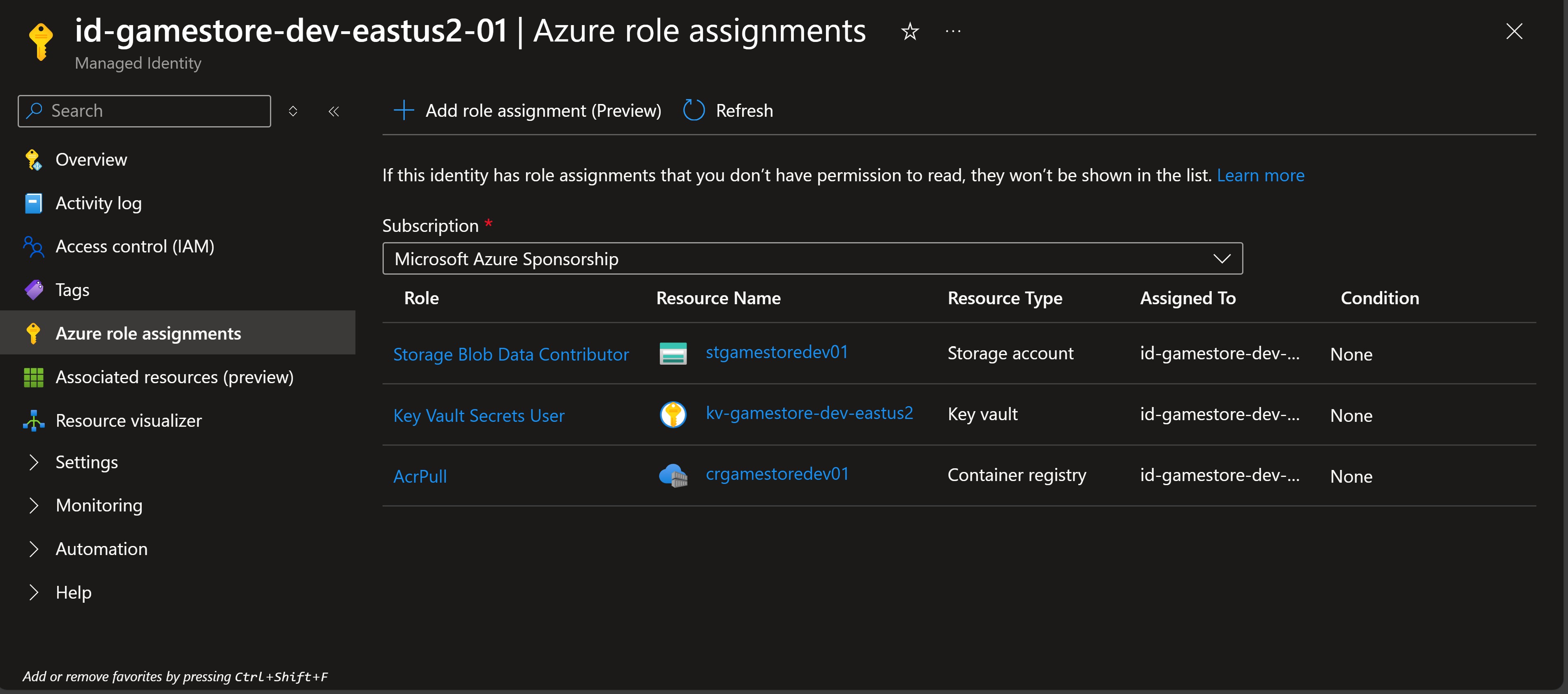The image size is (1568, 694).
Task: Sort by Condition column header
Action: pos(1380,298)
